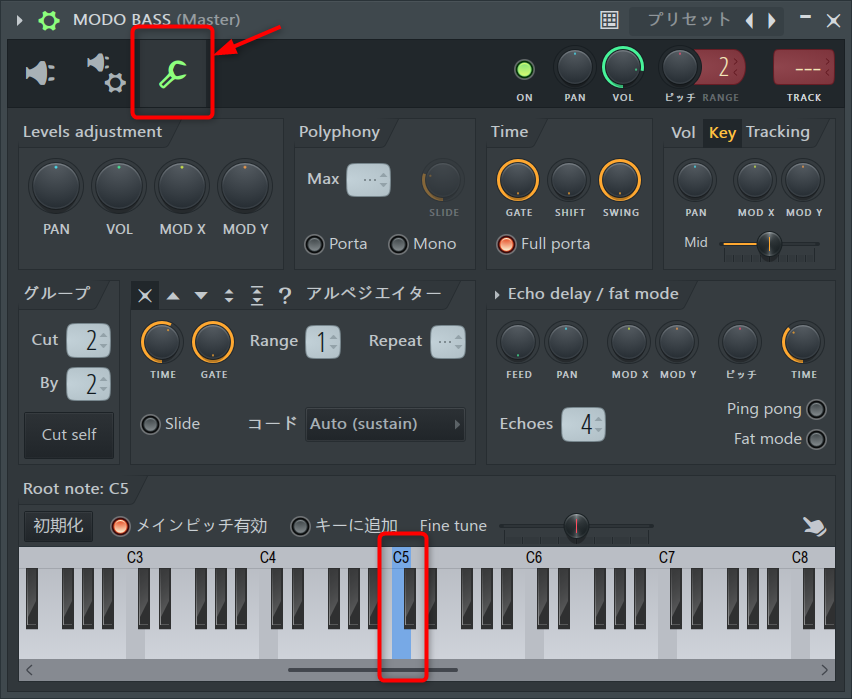Set arpeggiator direction to down arrow
This screenshot has height=699, width=852.
pos(201,295)
